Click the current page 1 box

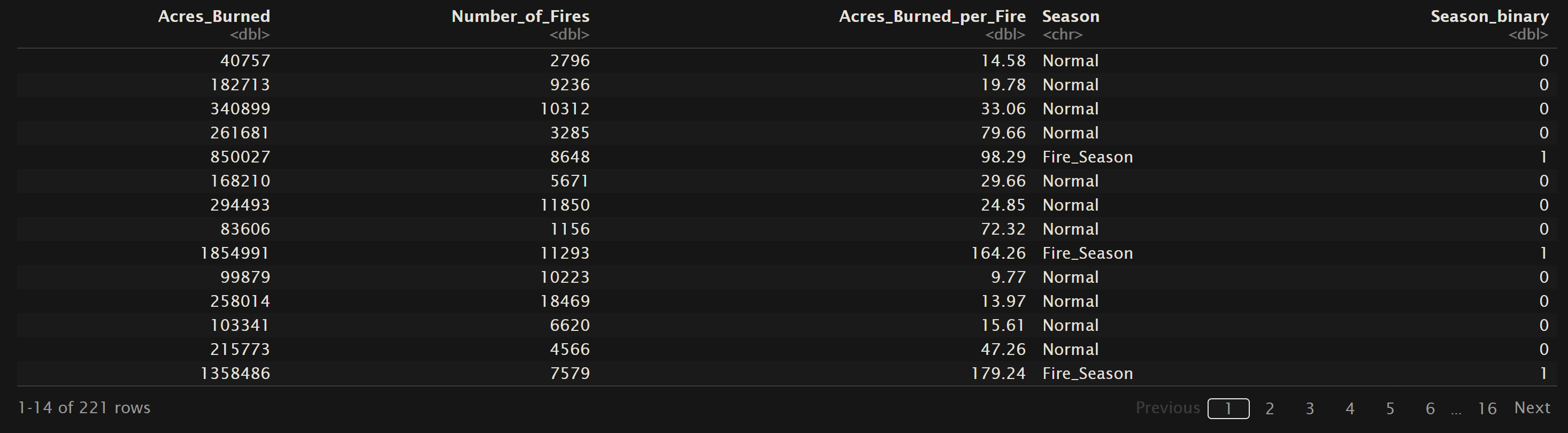click(1228, 408)
